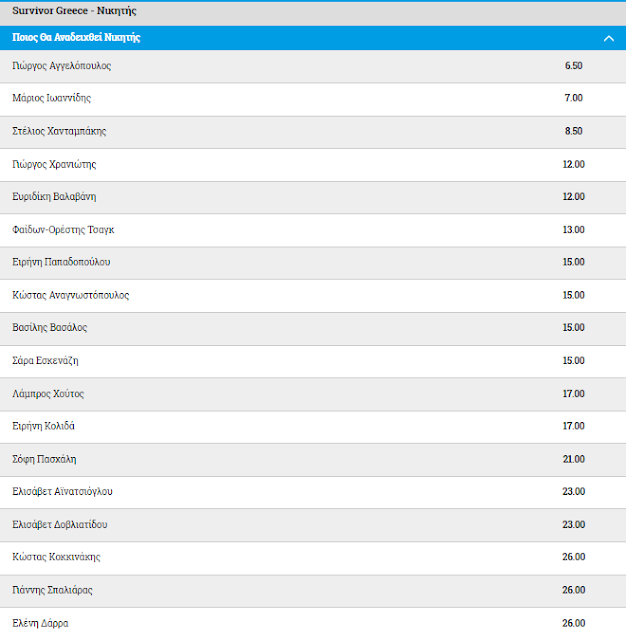Select 26.00 odds for Κώστας Κοκκινάκης
626x640 pixels.
coord(573,557)
